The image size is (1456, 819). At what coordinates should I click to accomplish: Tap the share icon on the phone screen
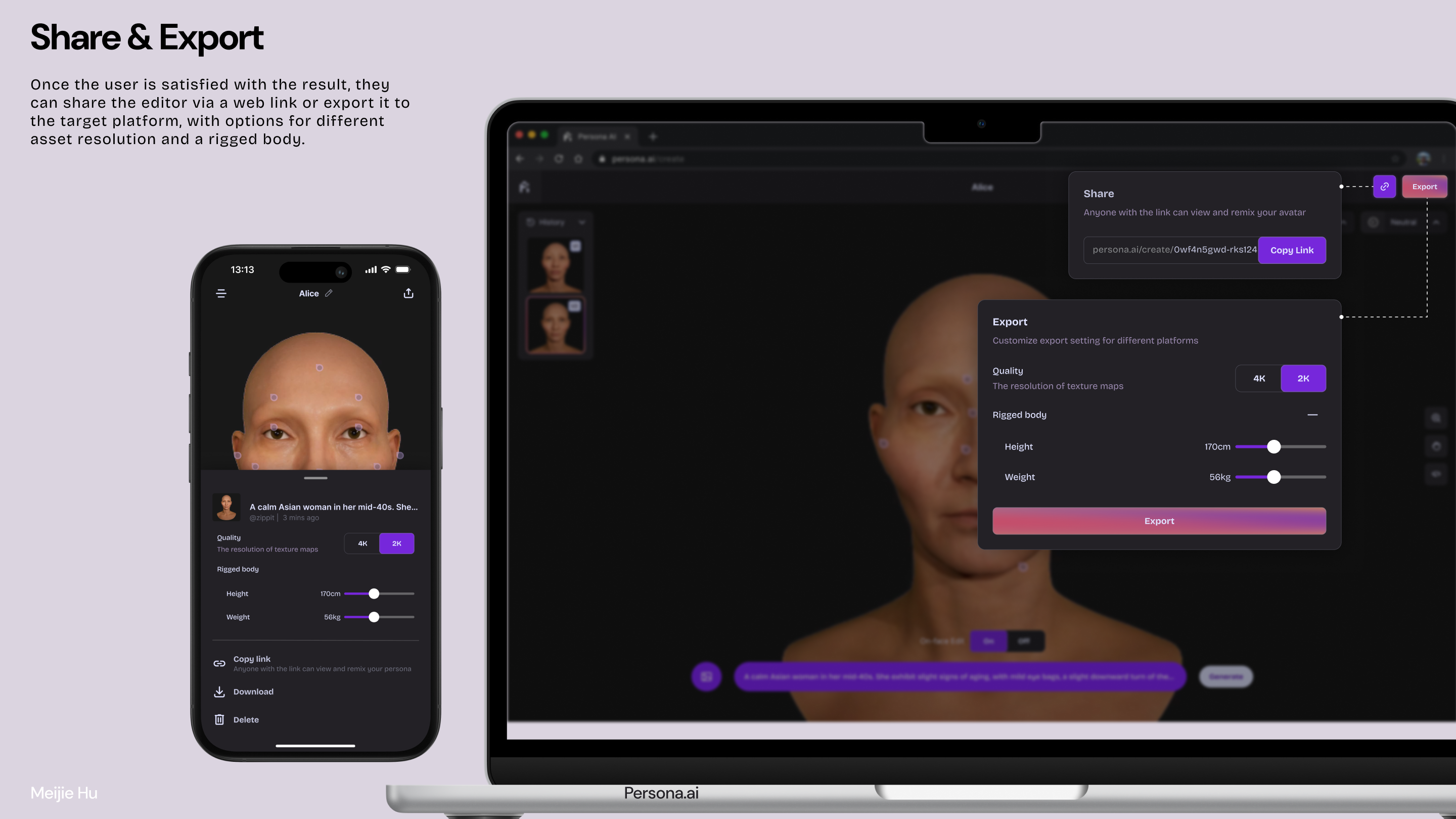[x=408, y=293]
